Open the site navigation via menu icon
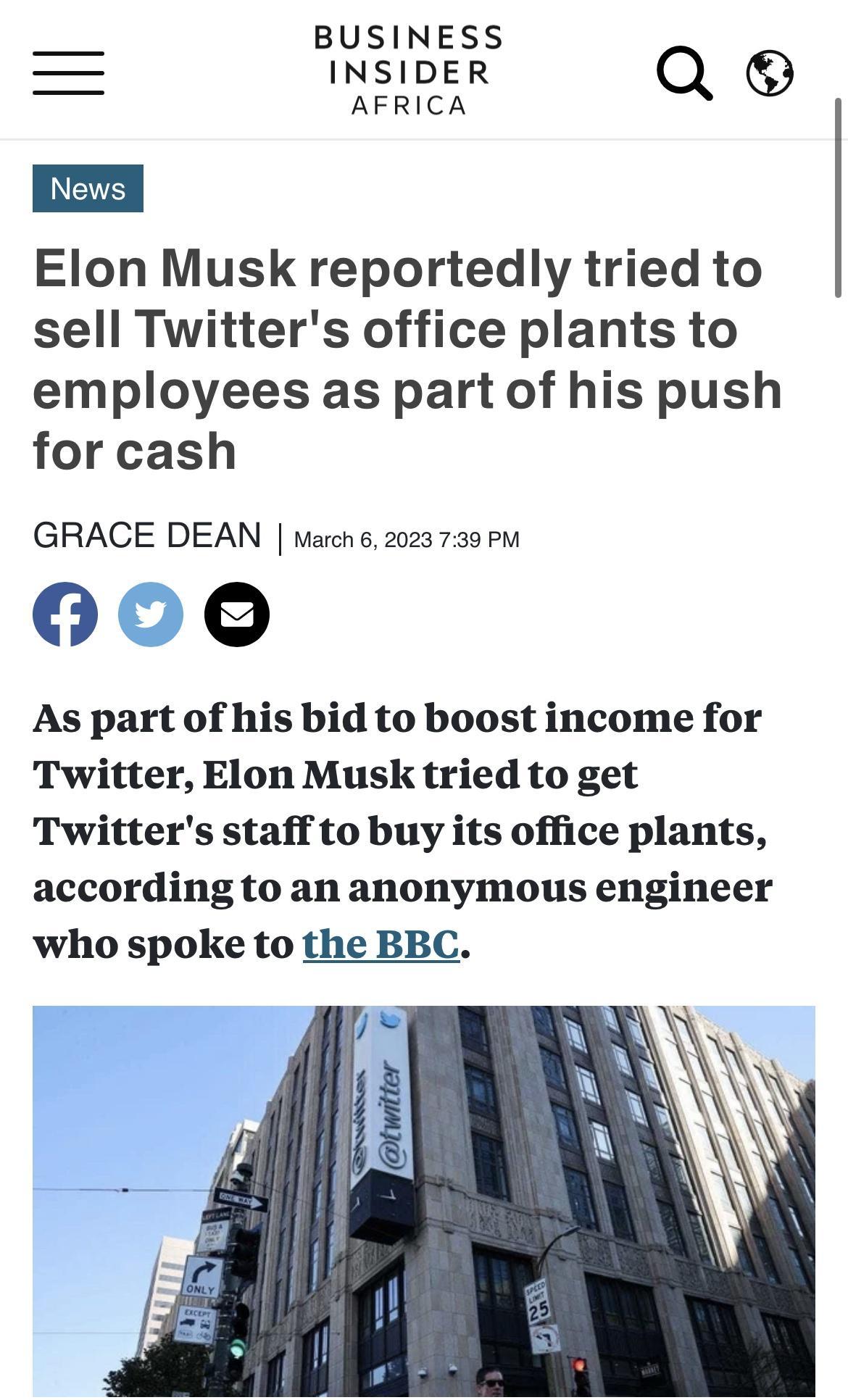The image size is (848, 1400). (69, 72)
